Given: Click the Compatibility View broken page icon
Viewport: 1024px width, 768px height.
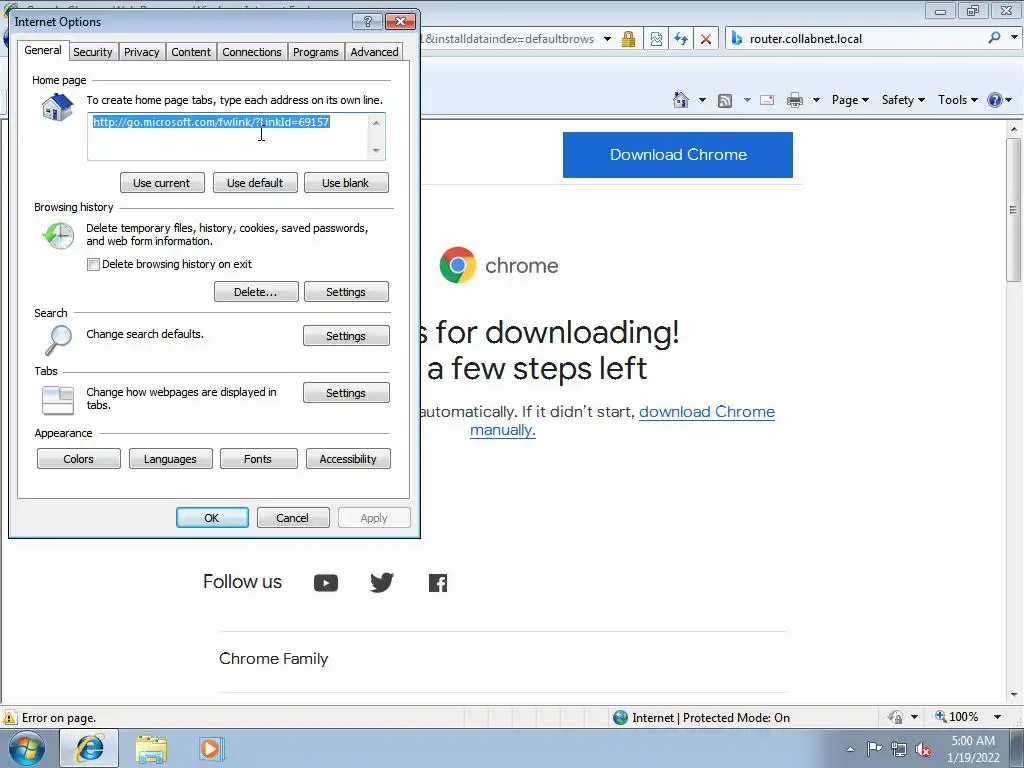Looking at the screenshot, I should coord(656,39).
